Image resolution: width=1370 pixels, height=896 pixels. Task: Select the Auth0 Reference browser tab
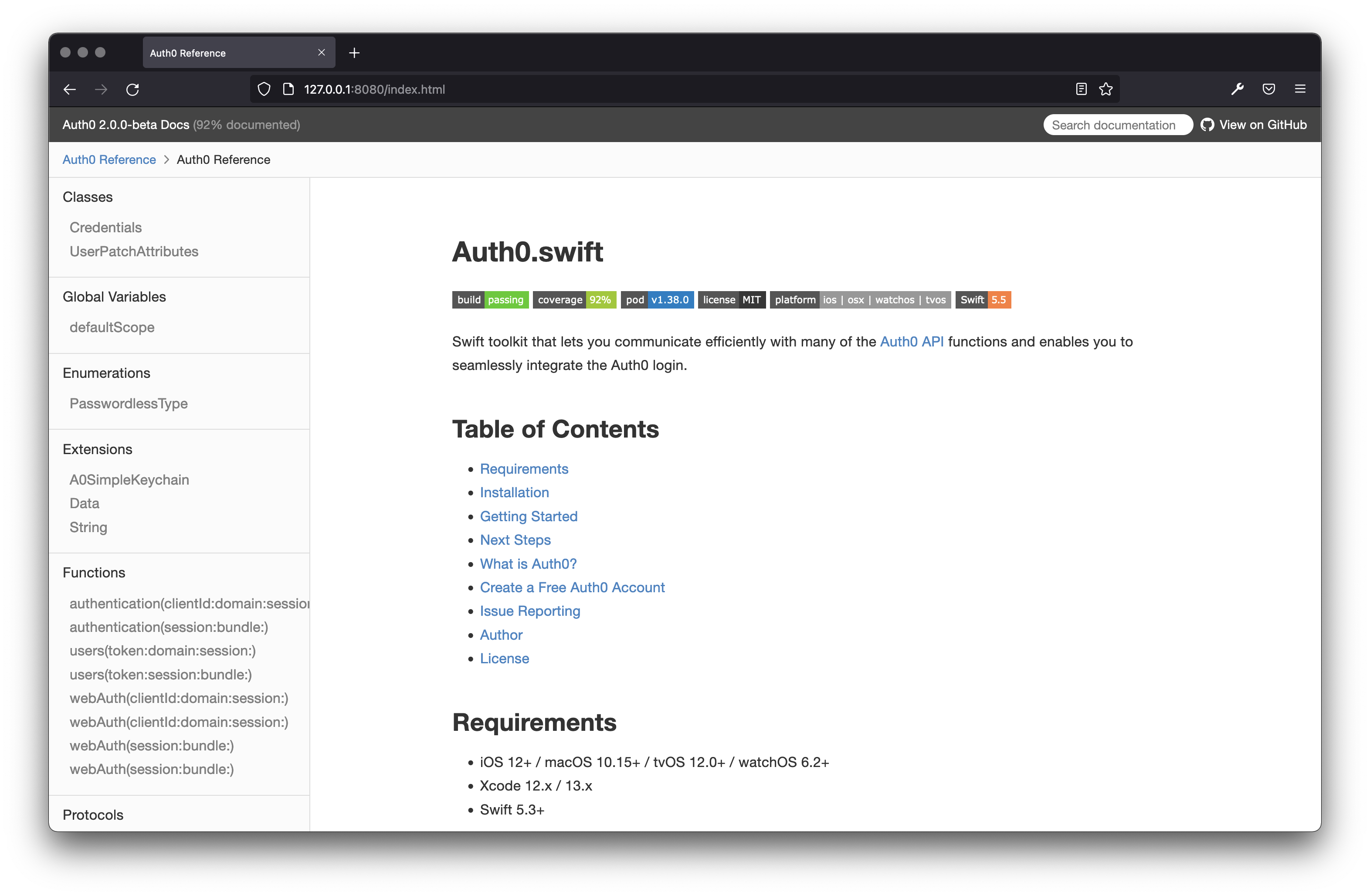click(224, 53)
